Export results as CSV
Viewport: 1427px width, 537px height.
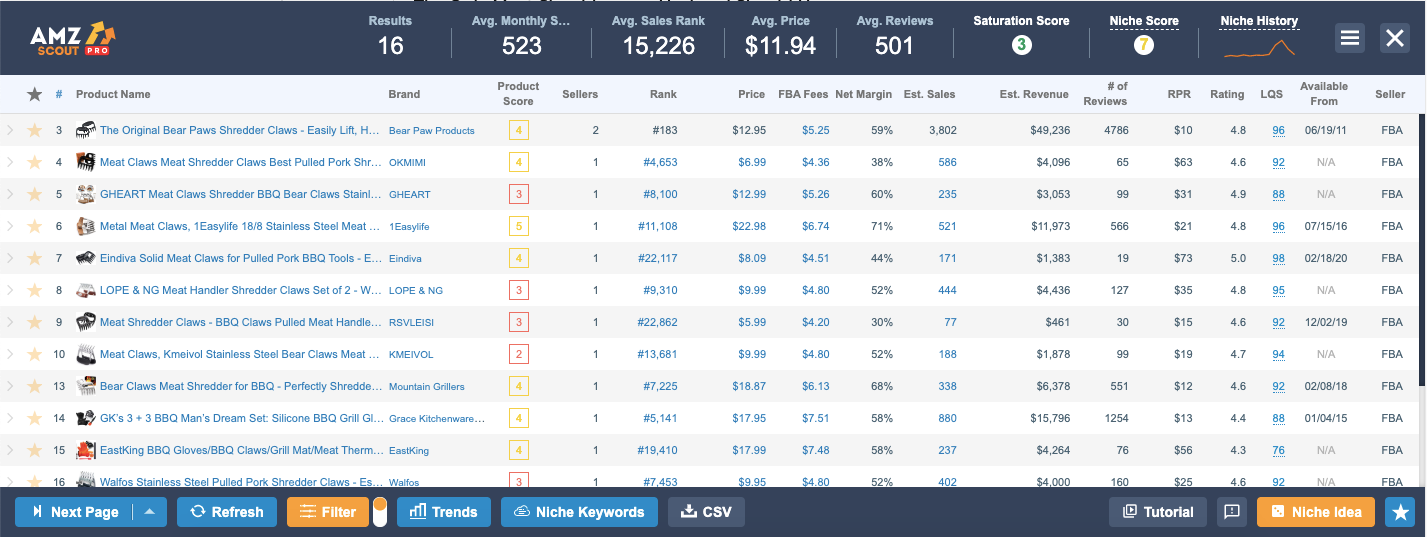tap(706, 512)
